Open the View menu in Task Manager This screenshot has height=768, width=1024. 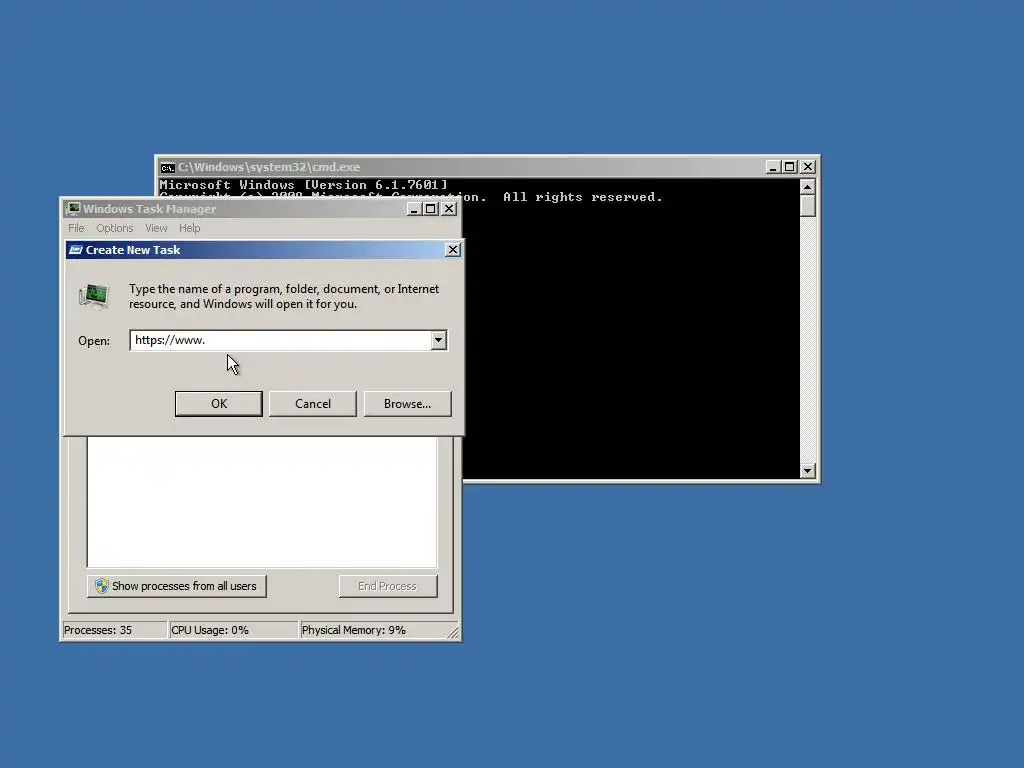click(156, 228)
